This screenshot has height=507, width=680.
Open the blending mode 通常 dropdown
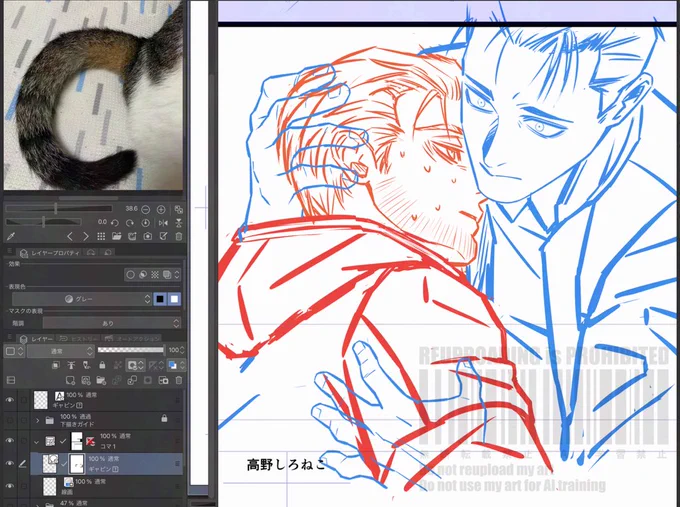tap(60, 351)
